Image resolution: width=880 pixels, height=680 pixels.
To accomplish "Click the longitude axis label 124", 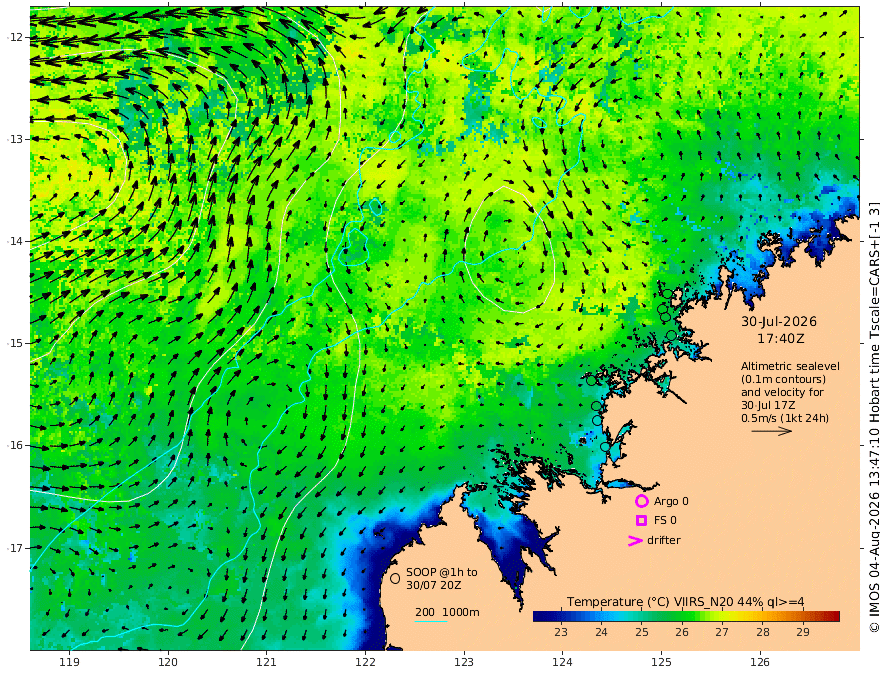I will (x=562, y=663).
